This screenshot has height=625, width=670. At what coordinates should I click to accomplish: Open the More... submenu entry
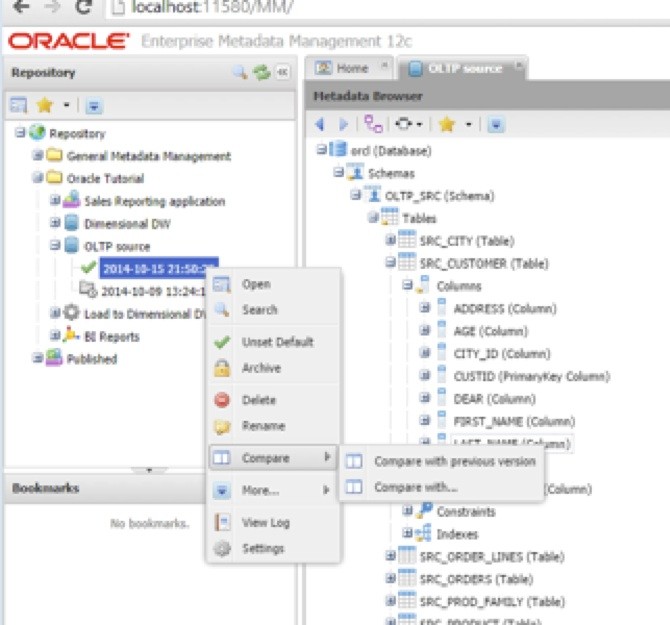pyautogui.click(x=273, y=490)
